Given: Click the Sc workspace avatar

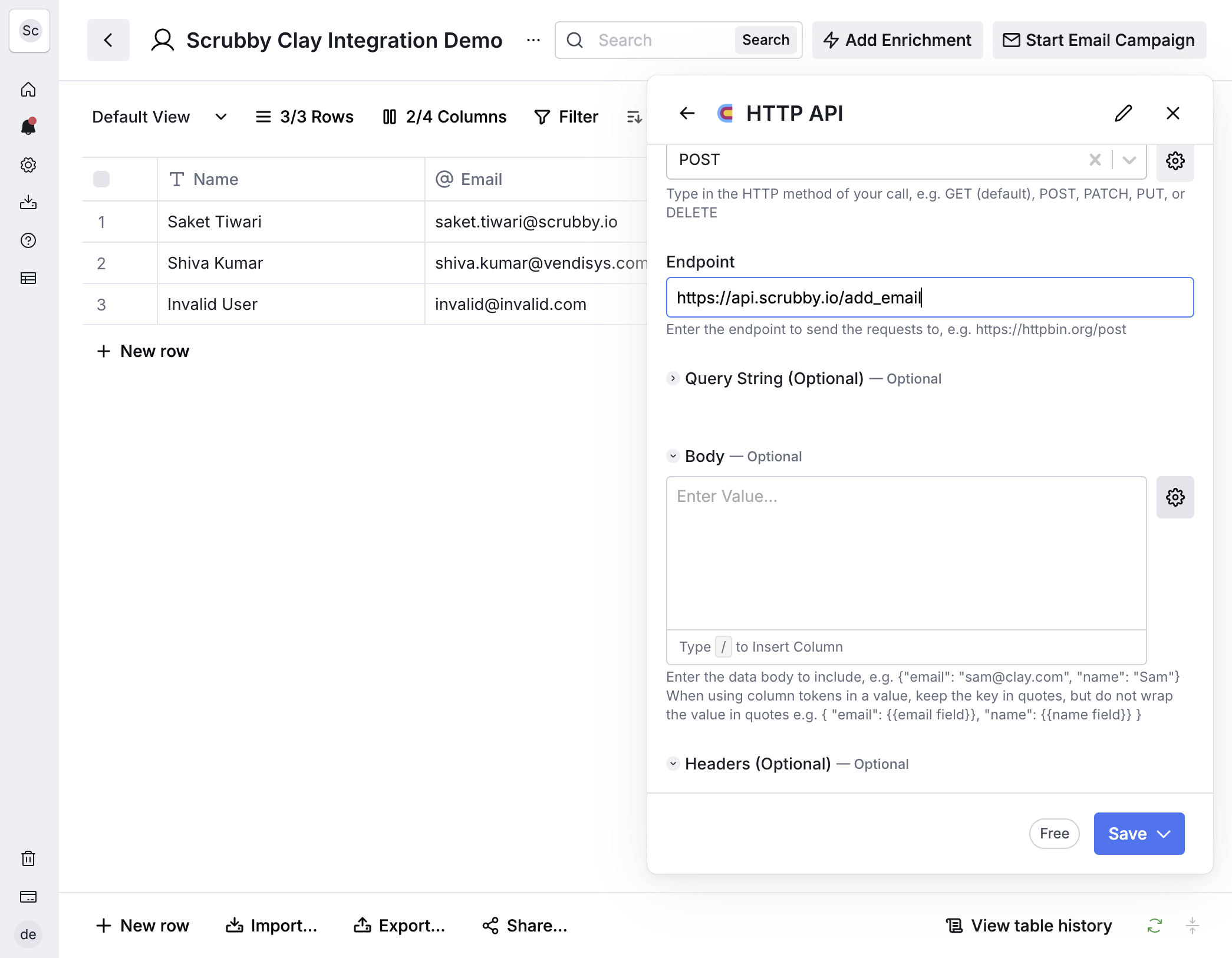Looking at the screenshot, I should (x=29, y=31).
